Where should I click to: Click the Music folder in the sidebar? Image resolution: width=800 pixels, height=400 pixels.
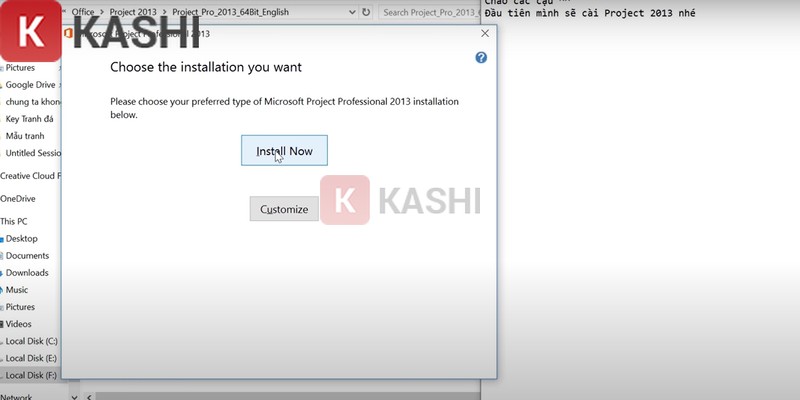point(20,290)
